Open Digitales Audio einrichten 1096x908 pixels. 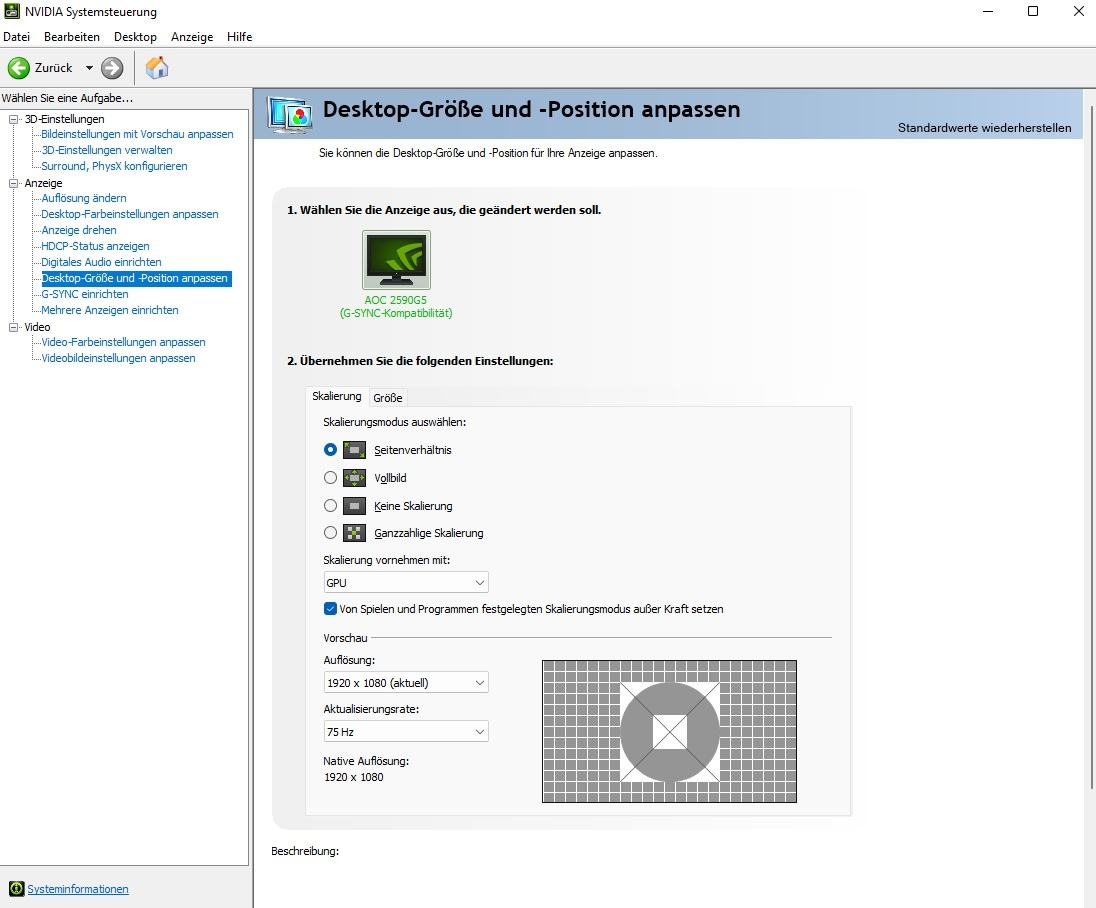[101, 262]
